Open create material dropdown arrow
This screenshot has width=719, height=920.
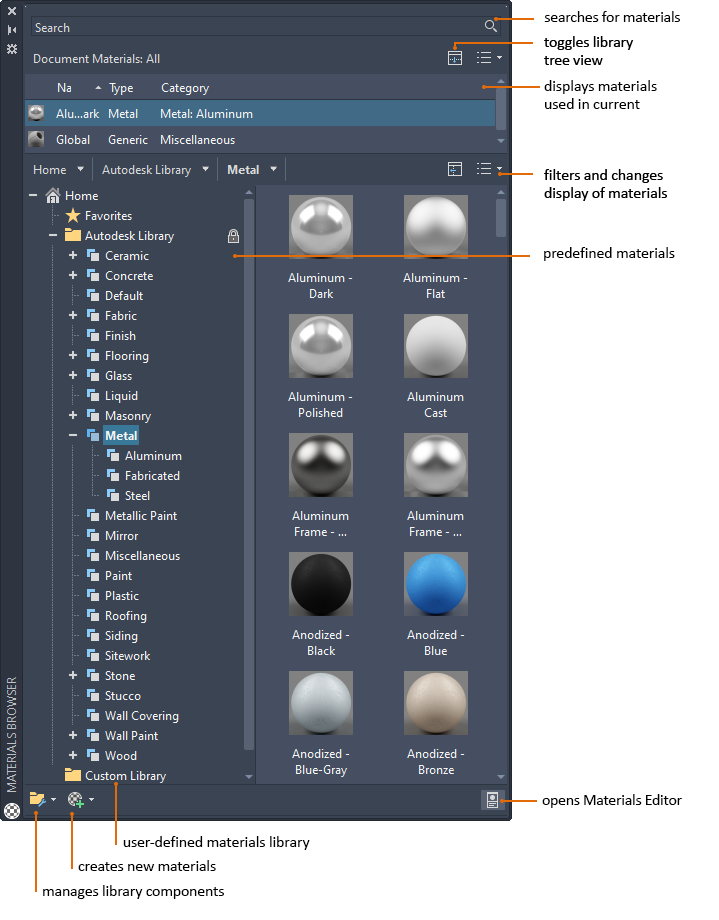(x=92, y=800)
